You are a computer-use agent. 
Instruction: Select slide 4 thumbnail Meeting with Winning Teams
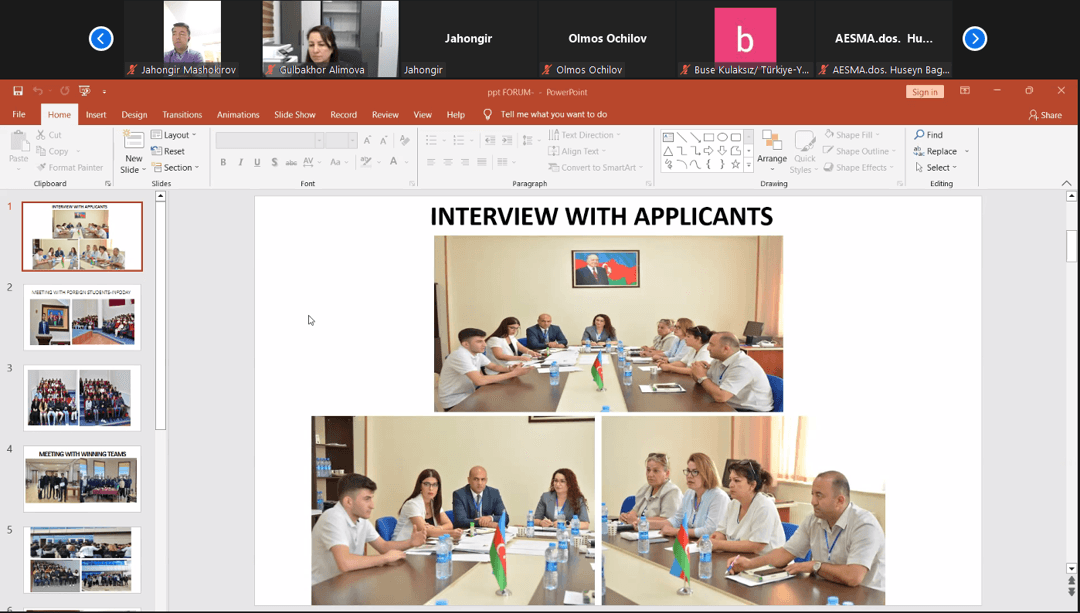pos(82,479)
